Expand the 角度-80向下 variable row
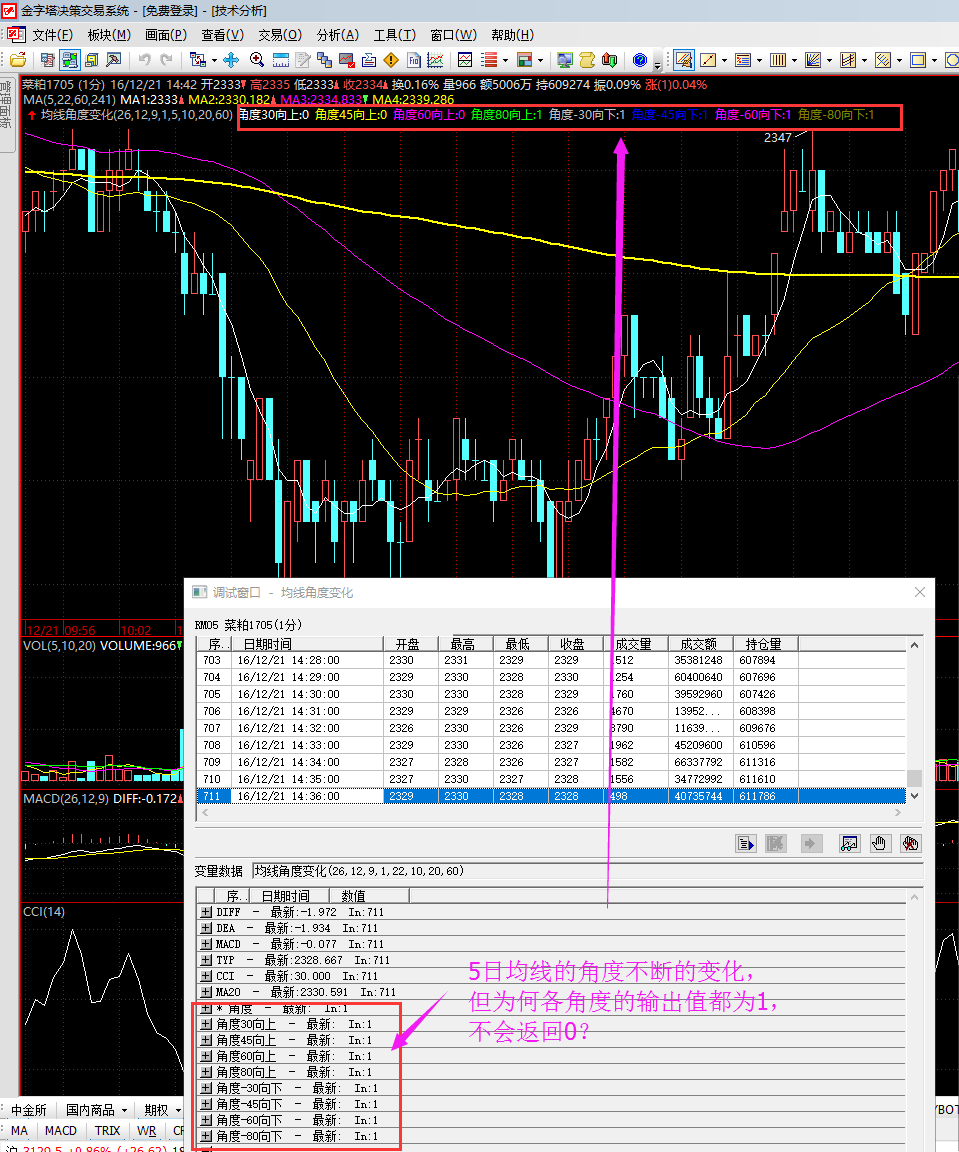Image resolution: width=959 pixels, height=1152 pixels. [206, 1136]
